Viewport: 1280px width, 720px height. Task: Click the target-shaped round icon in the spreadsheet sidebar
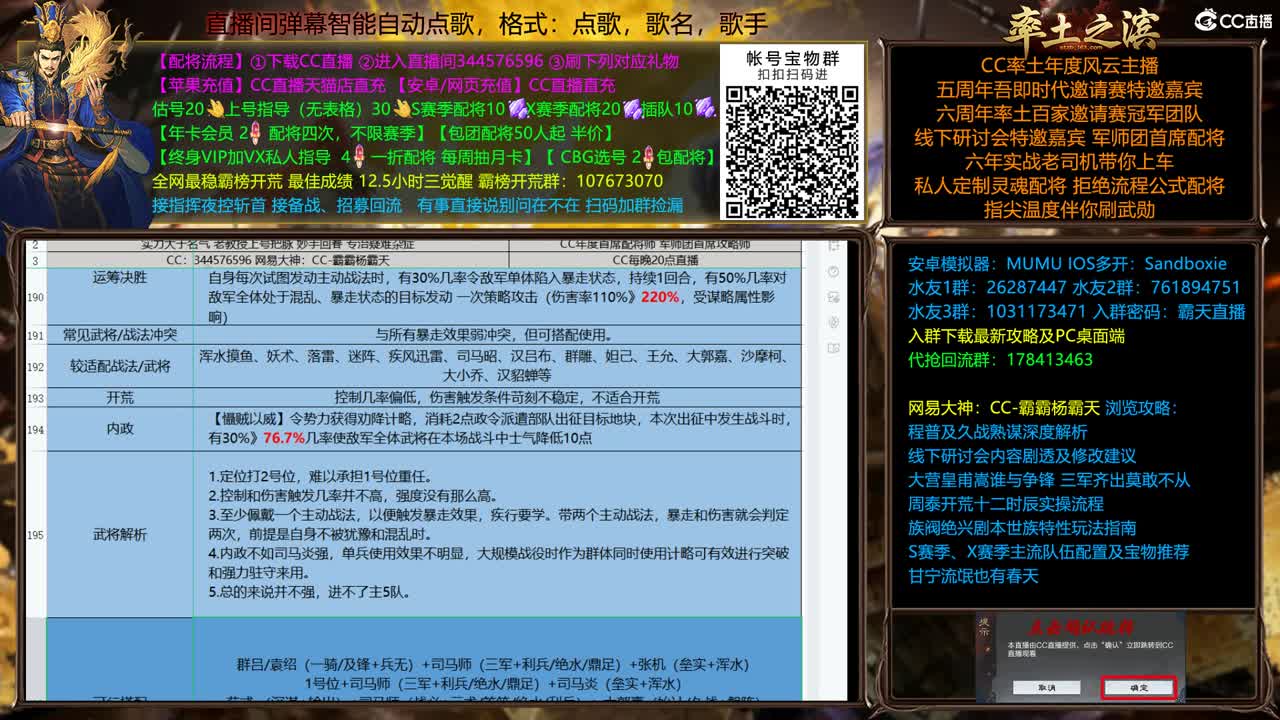(833, 322)
